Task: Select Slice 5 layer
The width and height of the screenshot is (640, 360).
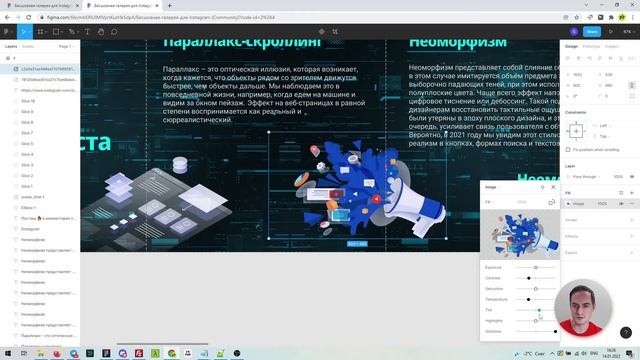Action: coord(27,144)
